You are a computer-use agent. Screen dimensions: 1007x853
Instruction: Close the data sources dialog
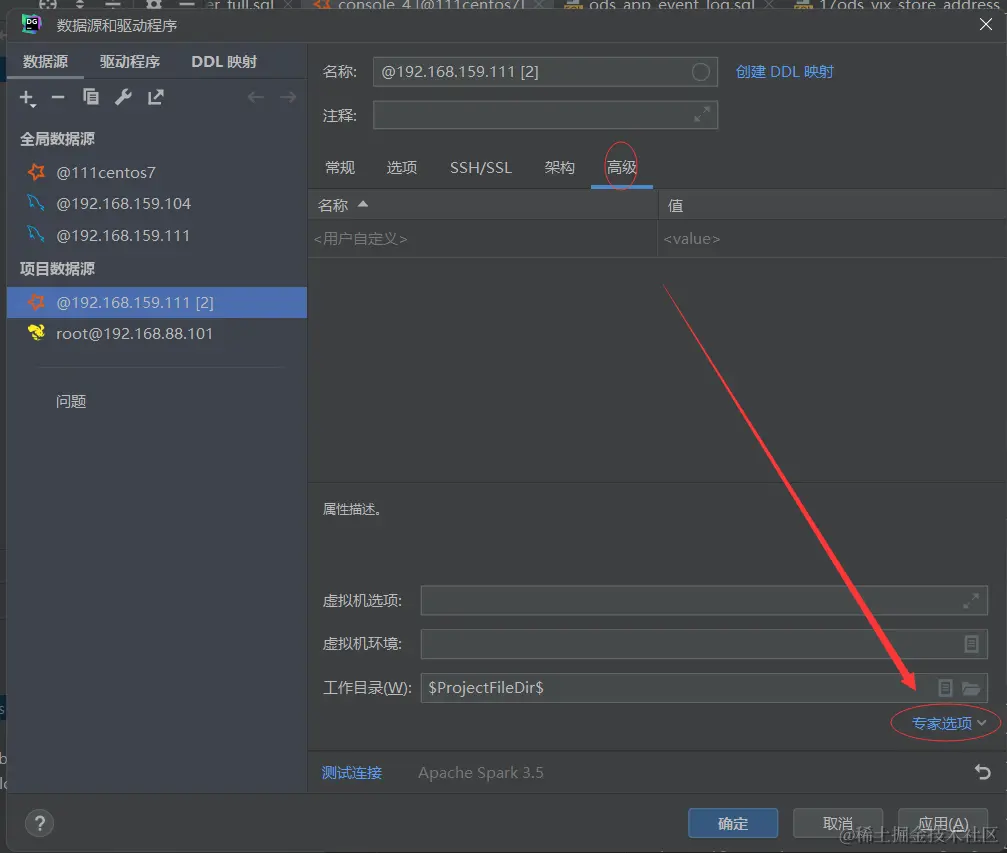tap(985, 25)
